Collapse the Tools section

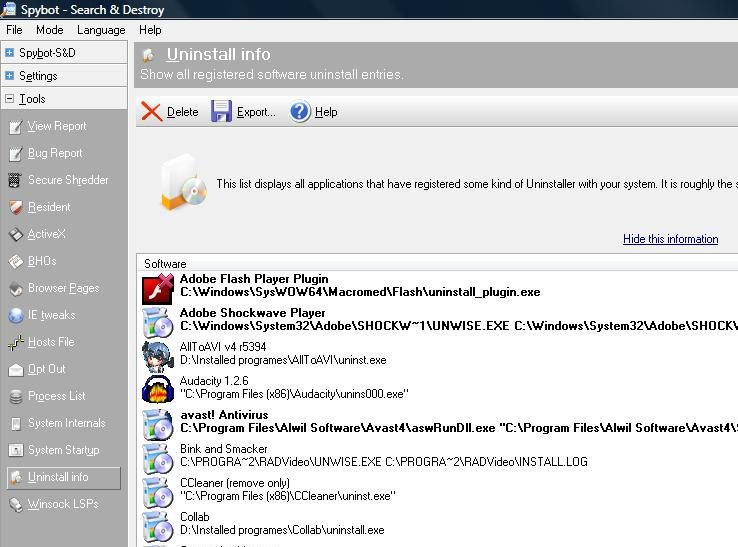click(x=9, y=98)
